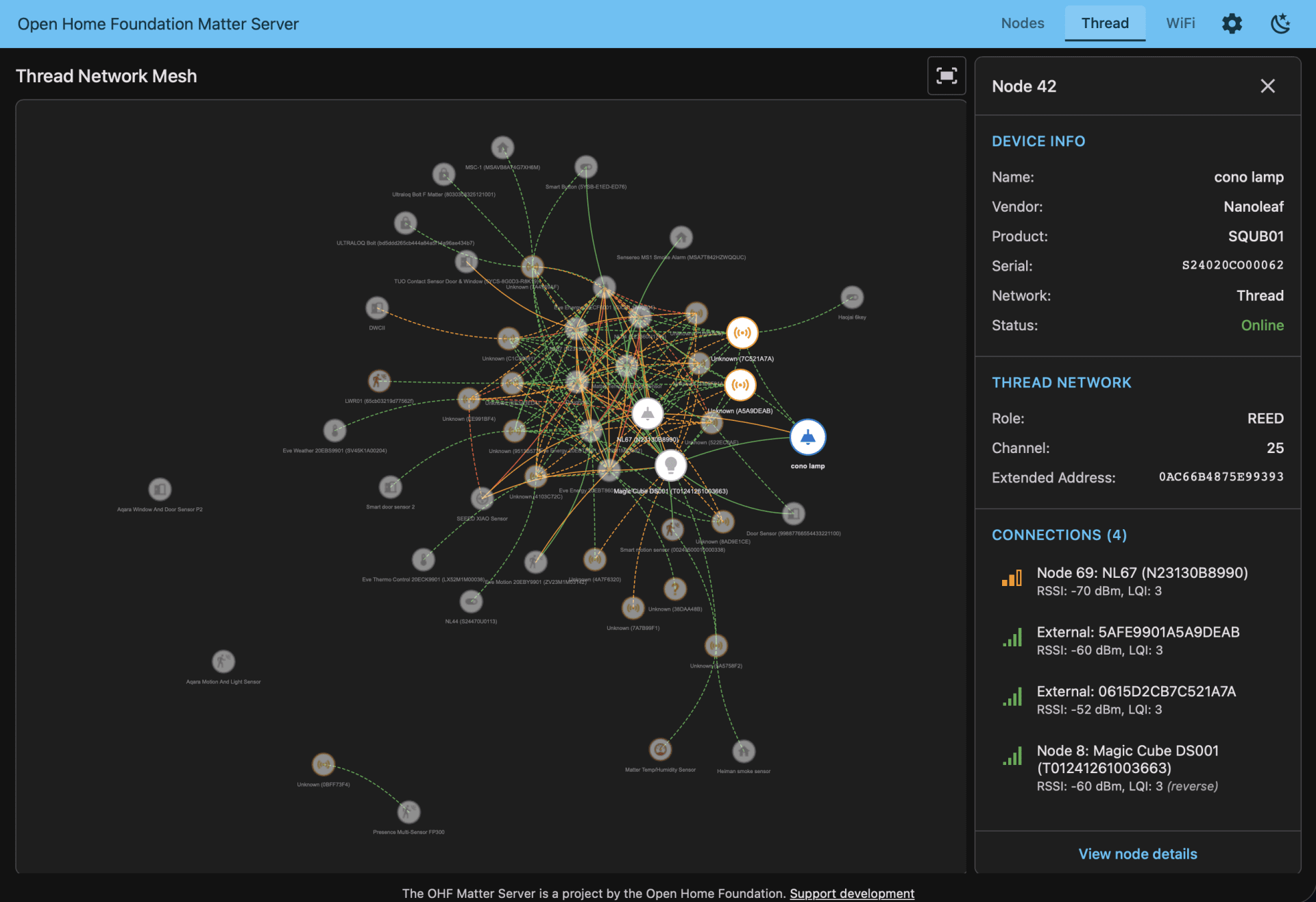The image size is (1316, 902).
Task: Toggle dark mode moon icon
Action: (x=1280, y=23)
